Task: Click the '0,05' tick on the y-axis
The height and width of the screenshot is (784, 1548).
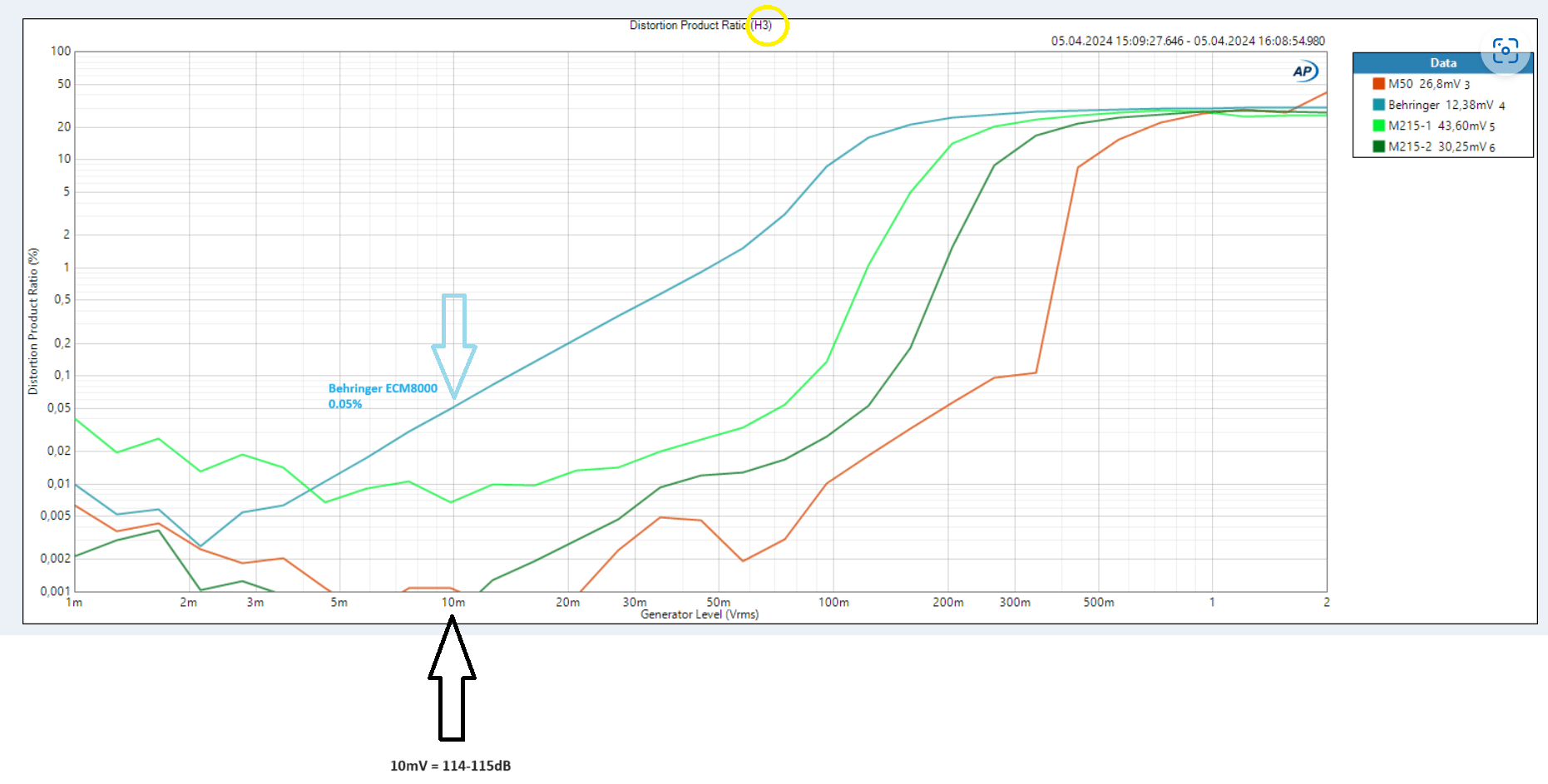Action: tap(59, 408)
